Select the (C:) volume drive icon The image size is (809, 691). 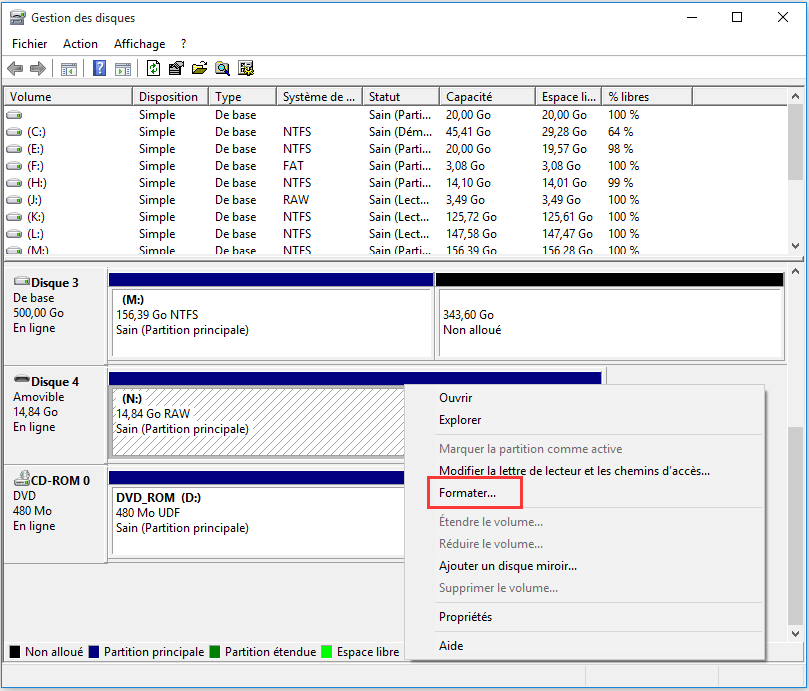pos(14,132)
